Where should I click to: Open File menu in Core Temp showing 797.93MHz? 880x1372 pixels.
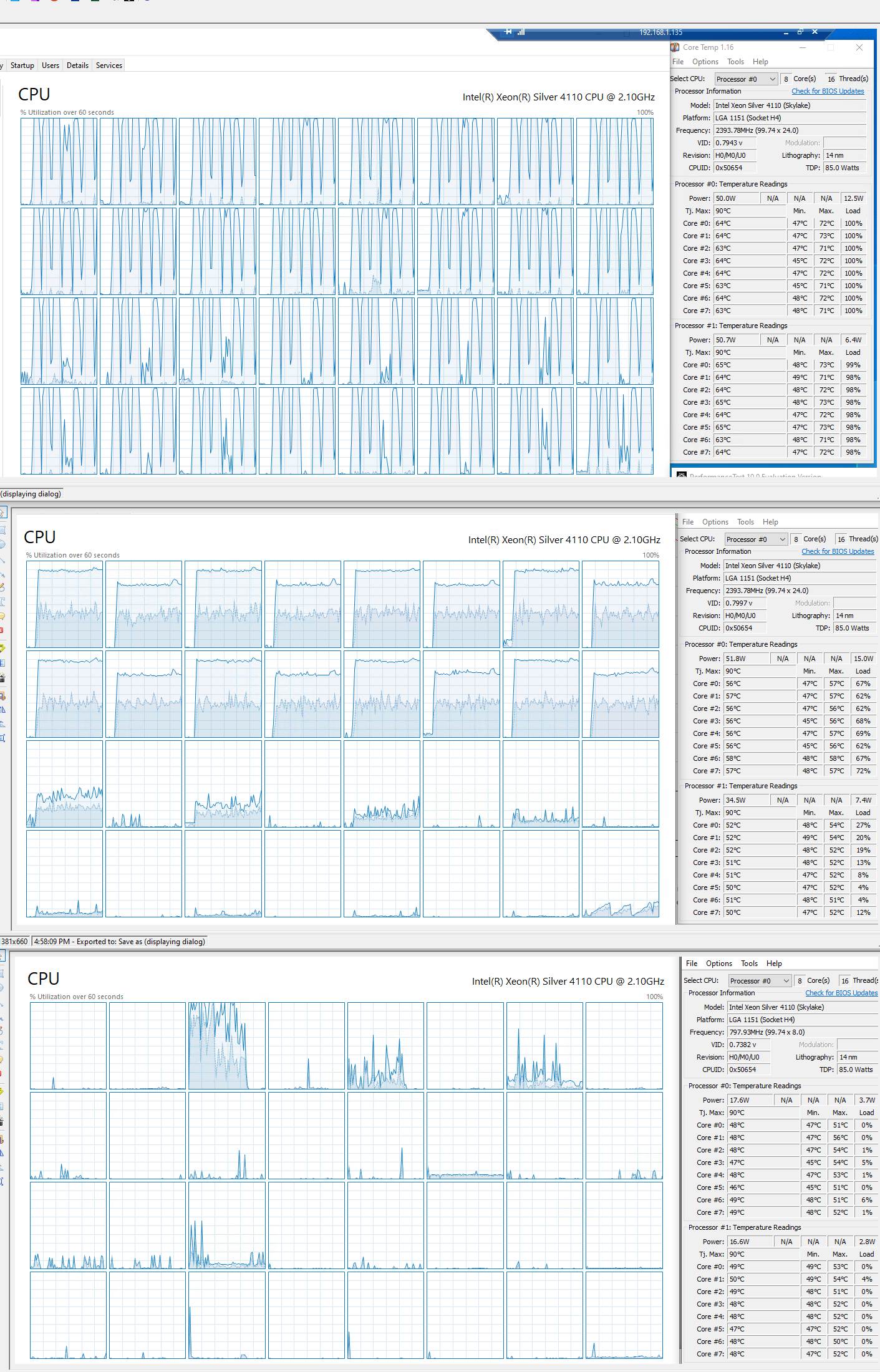click(x=692, y=964)
